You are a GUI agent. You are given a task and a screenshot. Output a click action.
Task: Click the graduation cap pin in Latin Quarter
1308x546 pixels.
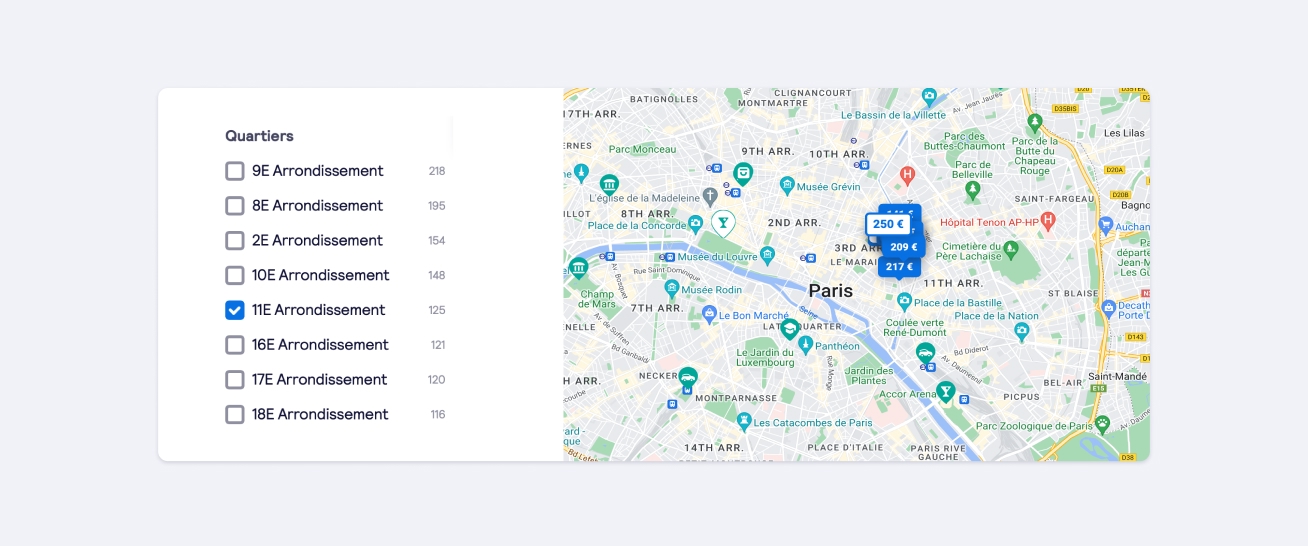[x=790, y=328]
